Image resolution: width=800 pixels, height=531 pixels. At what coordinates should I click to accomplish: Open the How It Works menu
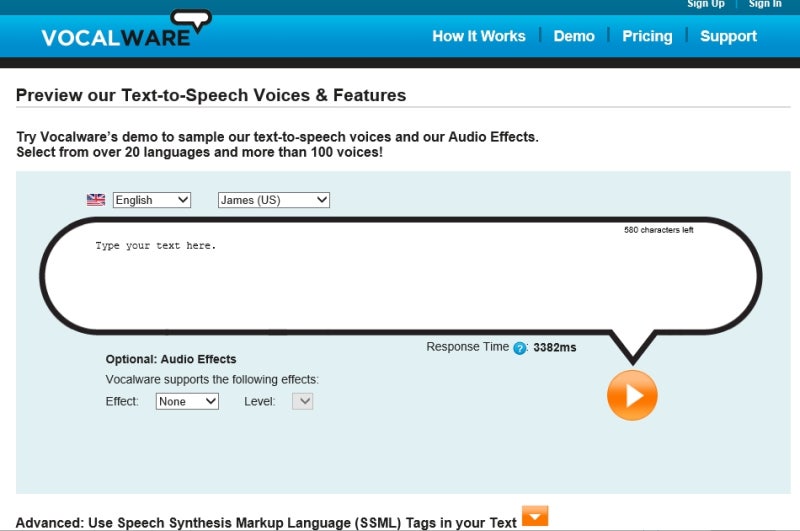coord(479,36)
